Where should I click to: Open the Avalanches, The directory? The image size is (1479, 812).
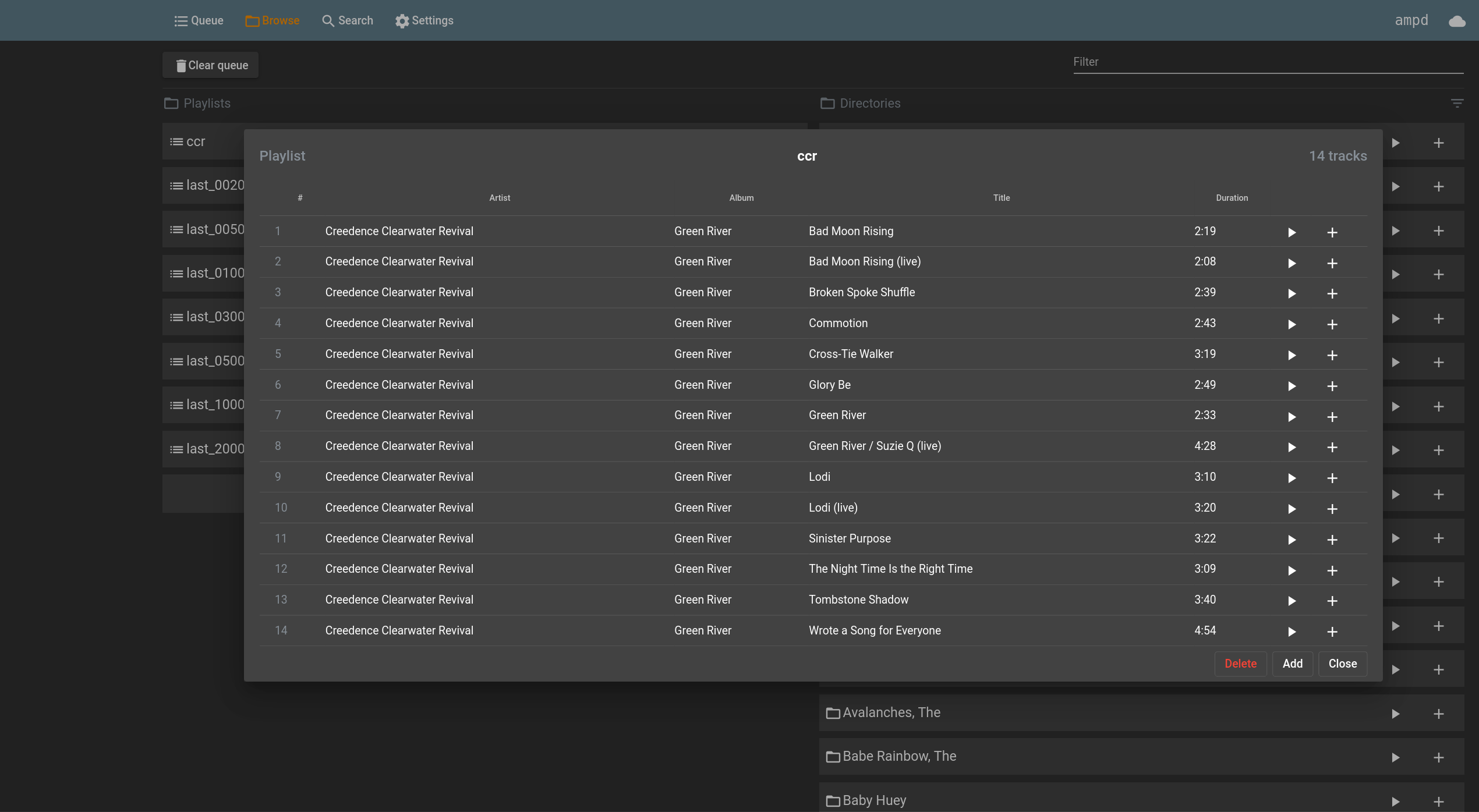point(891,712)
